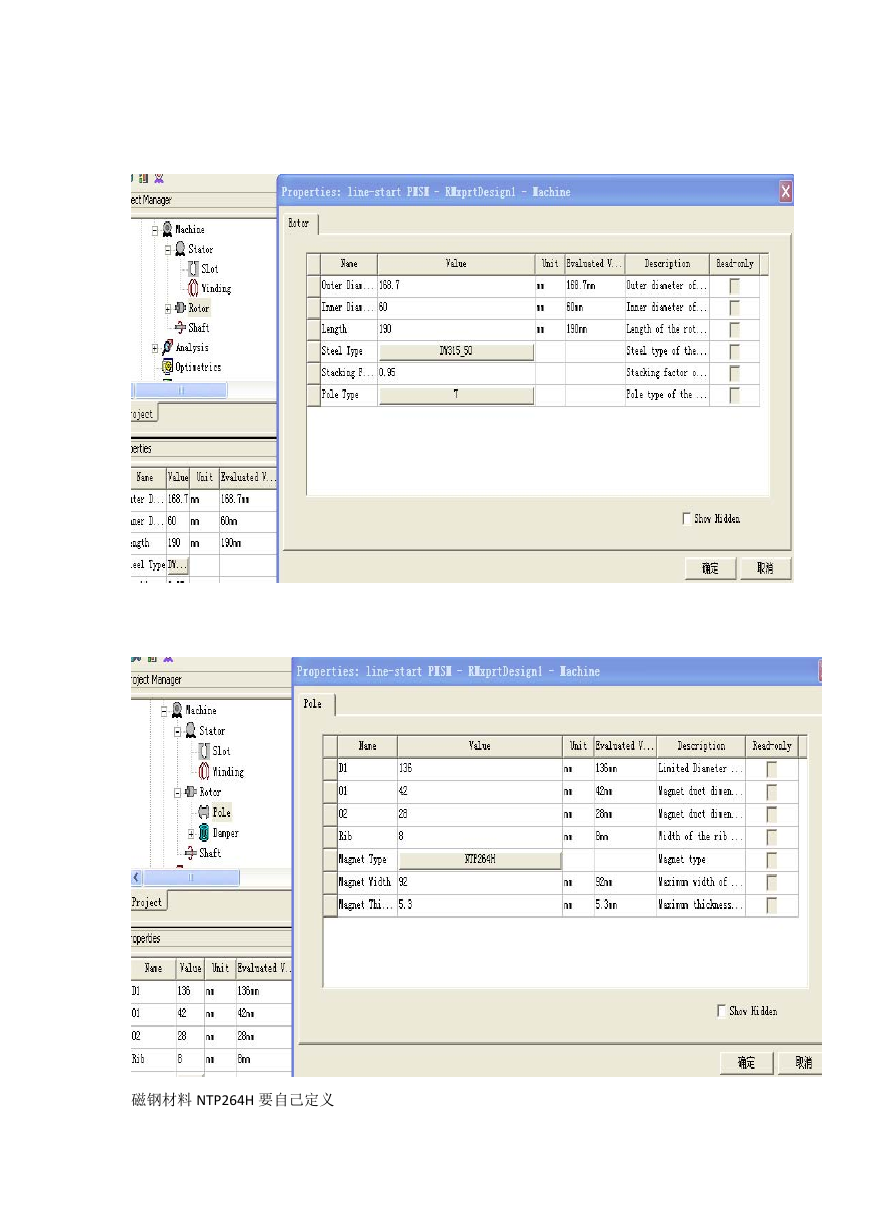Click the Stator icon in the tree beside the Pole dialog
Screen dimensions: 869x1228
click(x=190, y=731)
